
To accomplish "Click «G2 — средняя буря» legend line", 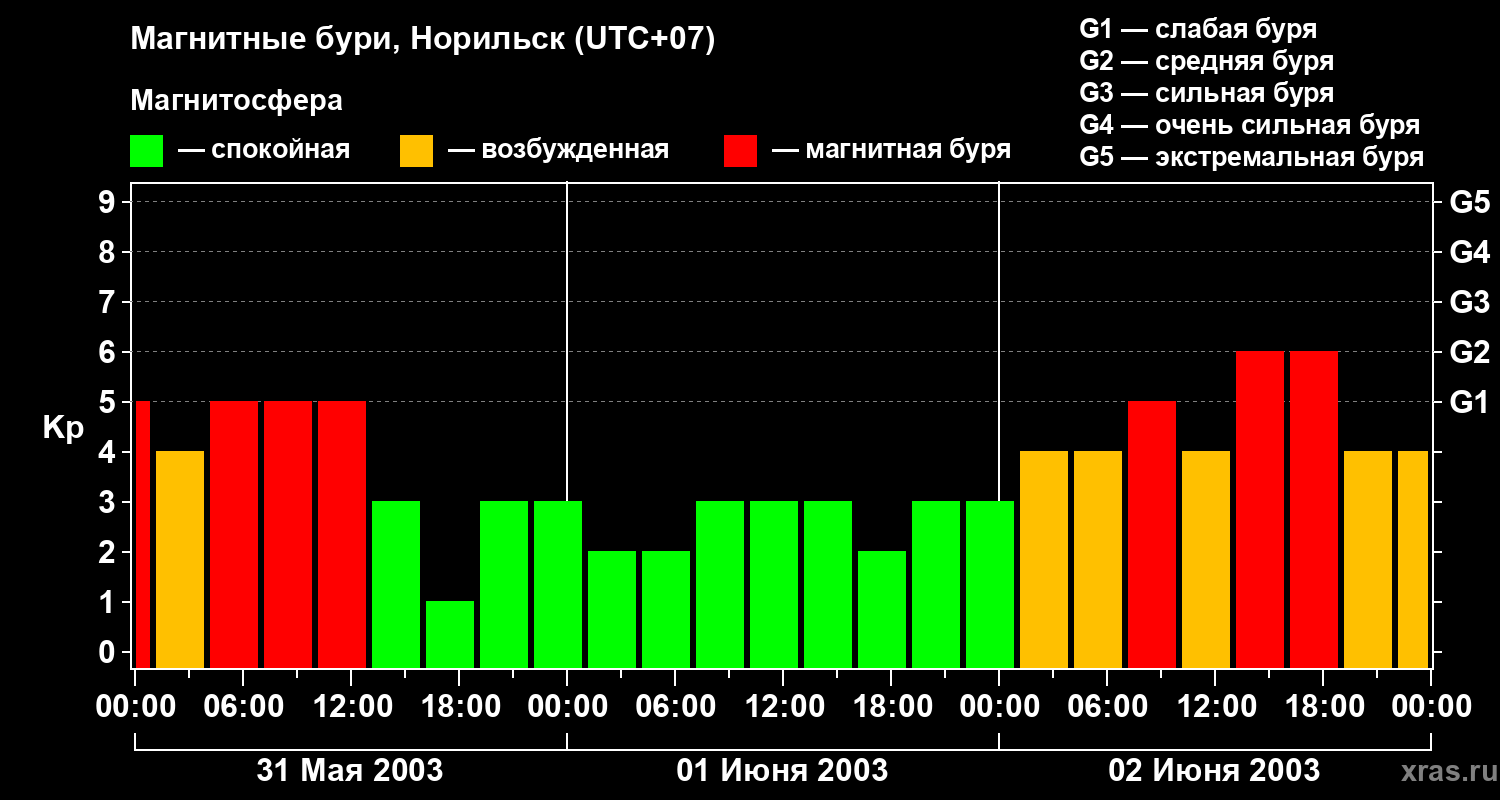I will pos(1206,61).
